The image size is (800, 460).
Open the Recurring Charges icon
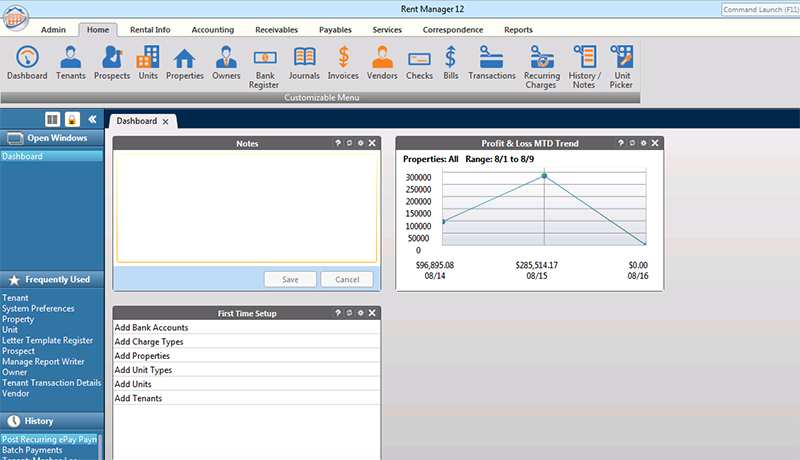(x=541, y=67)
